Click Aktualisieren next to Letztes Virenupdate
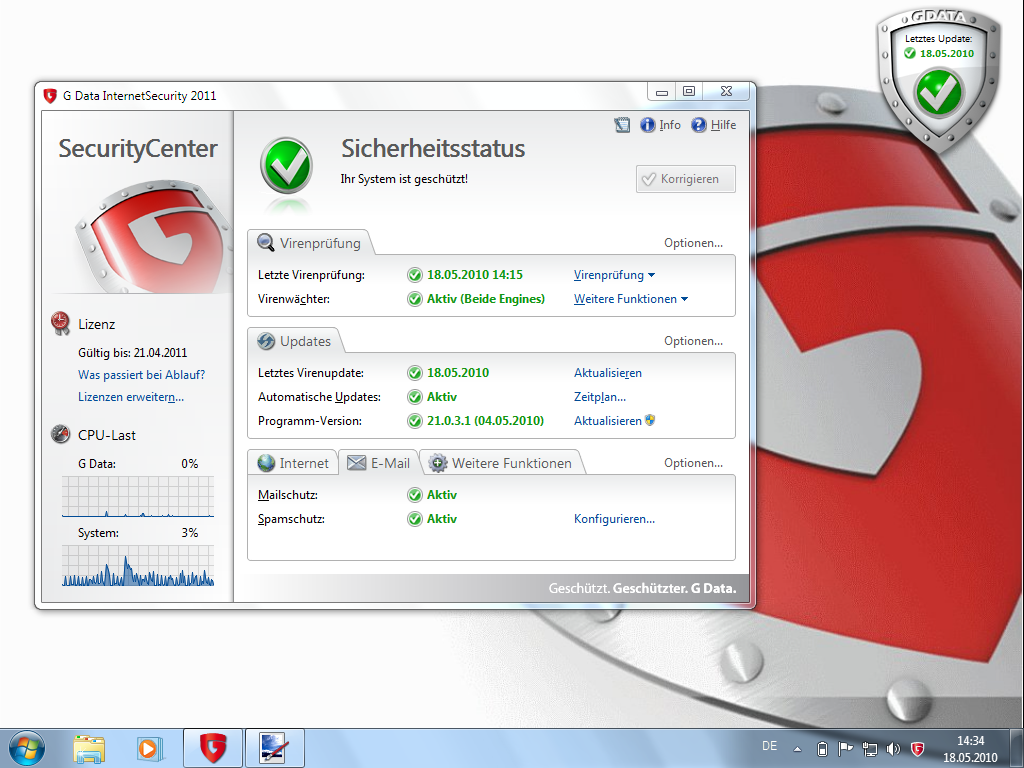 [607, 373]
